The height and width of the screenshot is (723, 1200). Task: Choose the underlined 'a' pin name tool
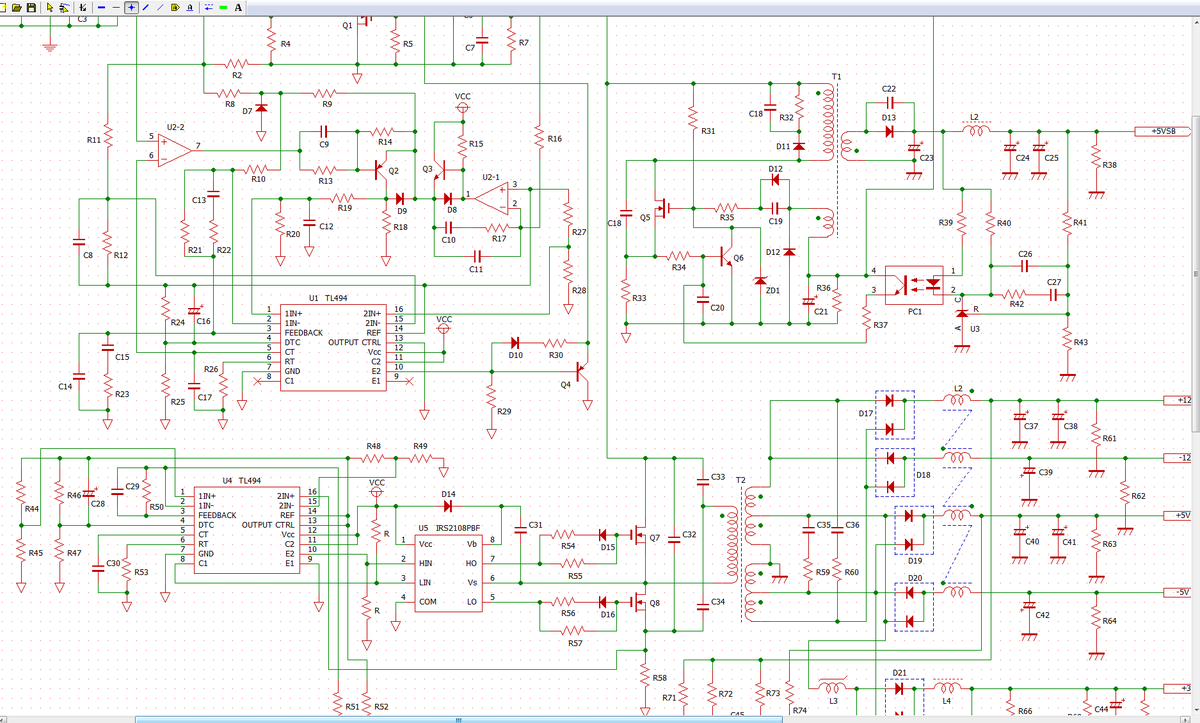coord(190,7)
